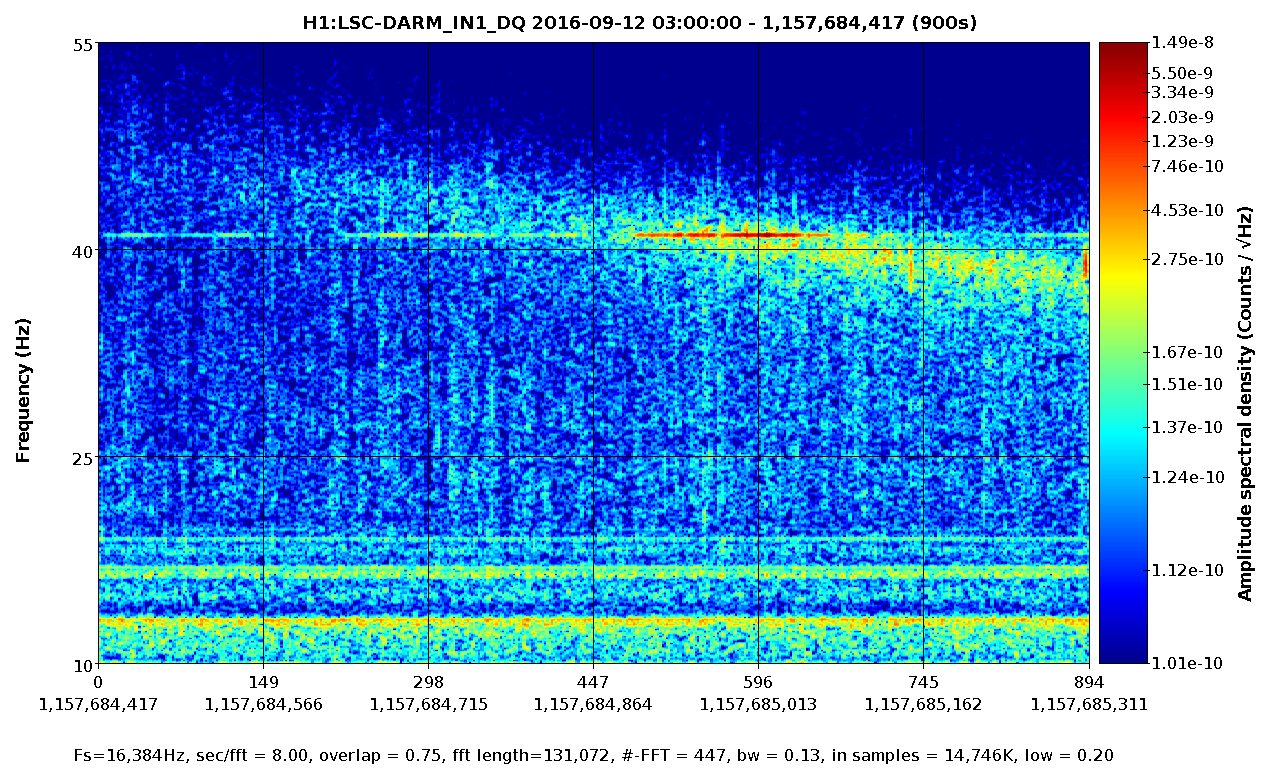Click x-axis tick label 894
Screen dimensions: 1280x768
tap(1089, 683)
